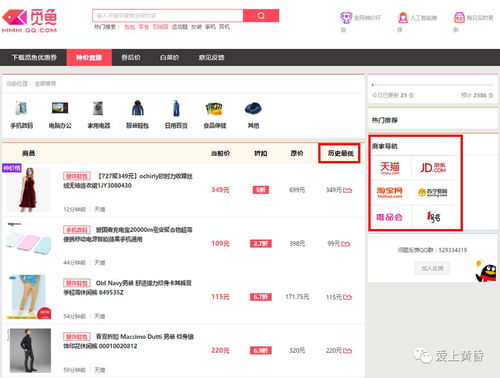The width and height of the screenshot is (500, 378).
Task: Click the 热门推荐 panel heading
Action: 385,120
